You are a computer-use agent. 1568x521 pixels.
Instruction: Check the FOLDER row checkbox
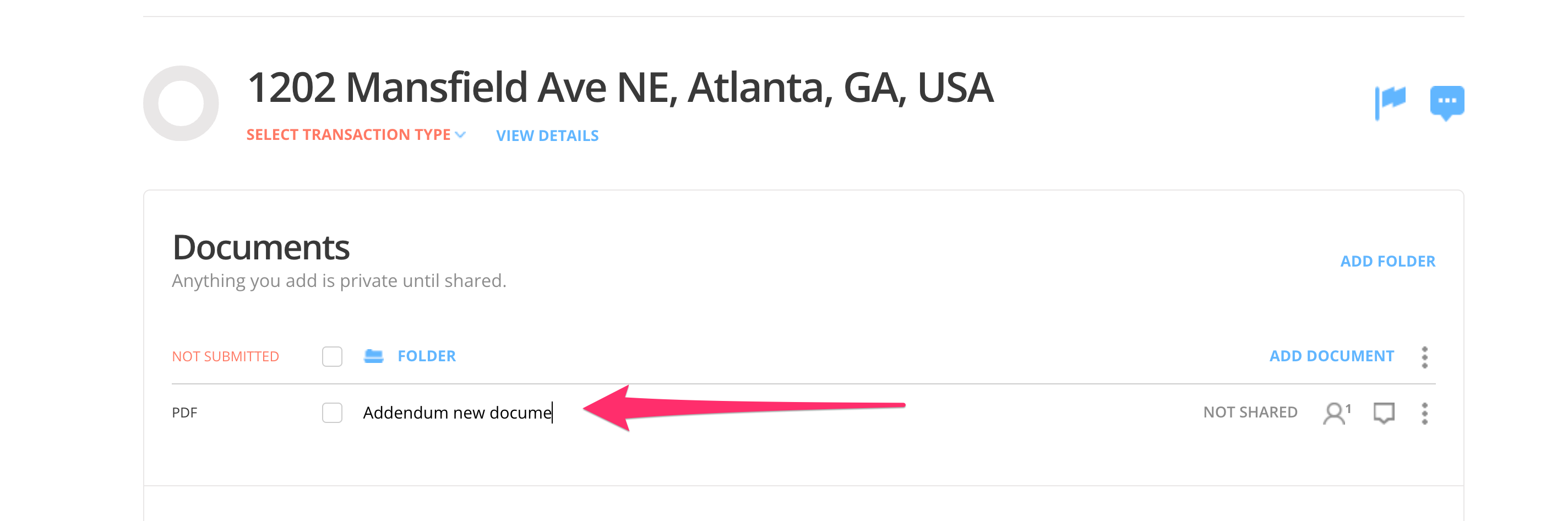click(x=333, y=357)
